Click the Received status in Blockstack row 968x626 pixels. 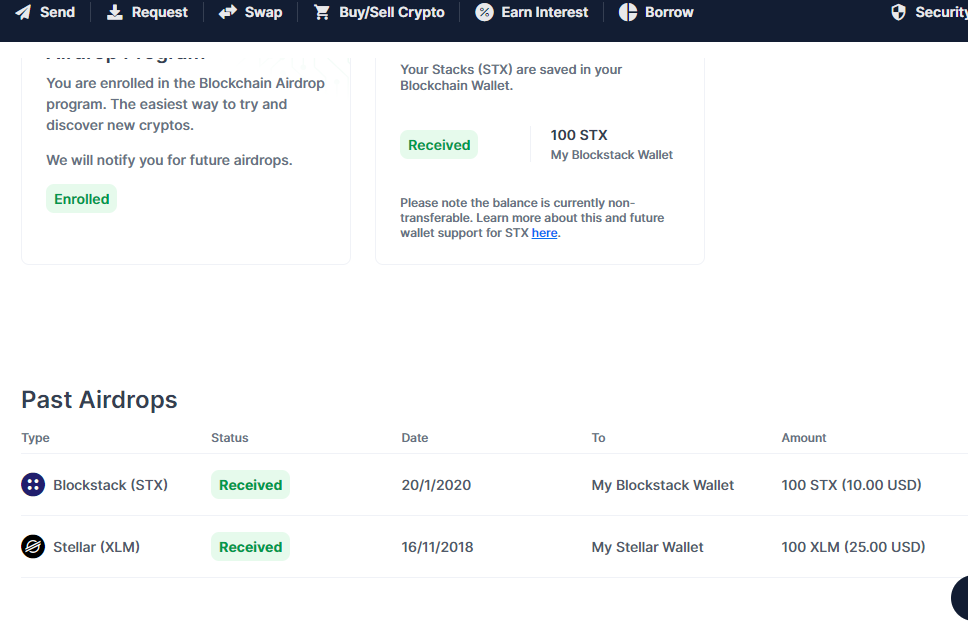(250, 485)
